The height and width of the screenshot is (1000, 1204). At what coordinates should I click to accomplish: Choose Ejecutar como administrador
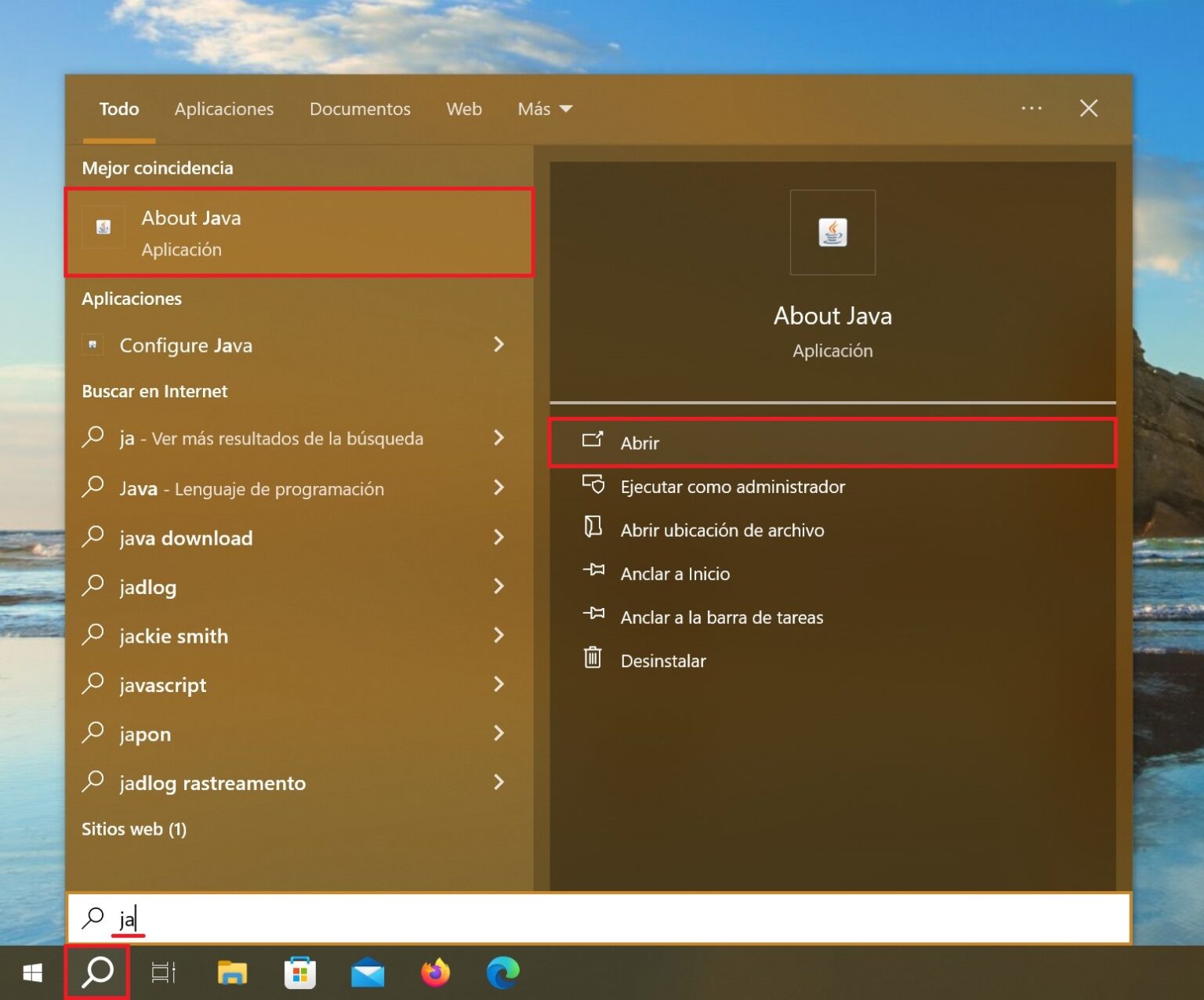[x=732, y=487]
